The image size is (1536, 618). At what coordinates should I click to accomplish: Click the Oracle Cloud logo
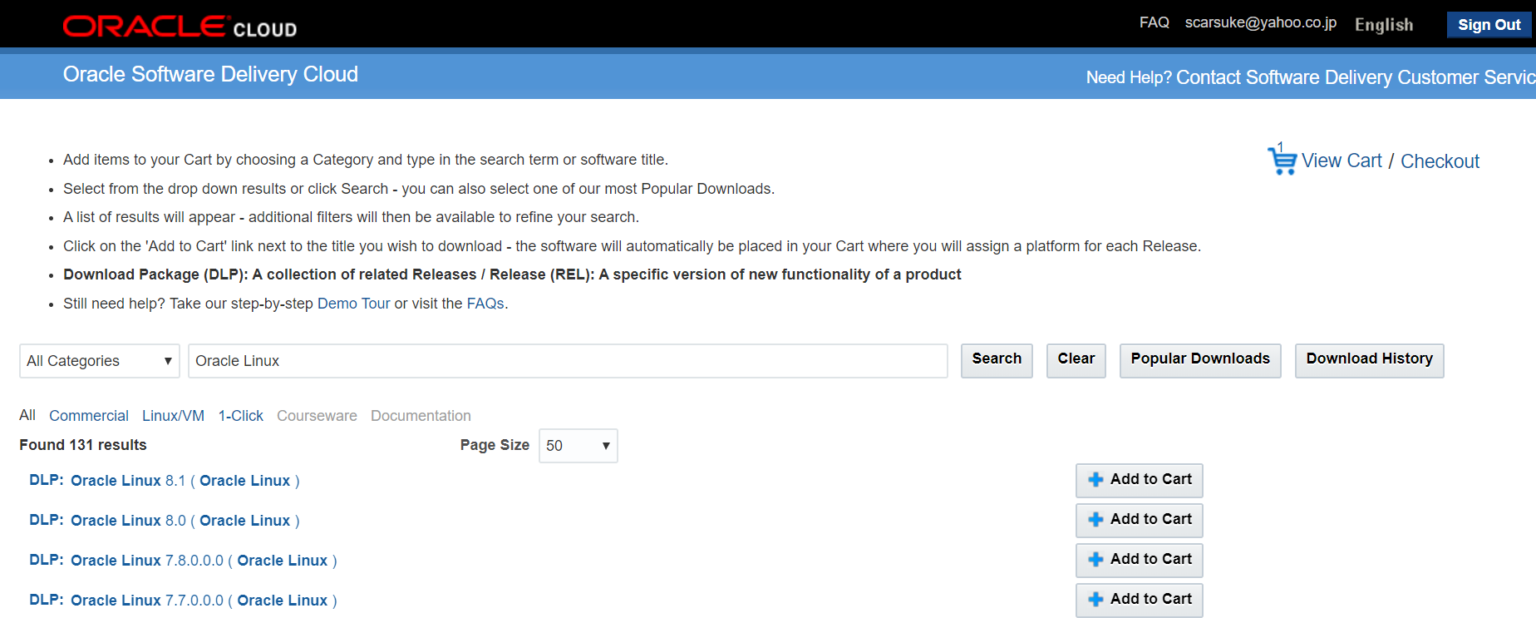(x=178, y=25)
